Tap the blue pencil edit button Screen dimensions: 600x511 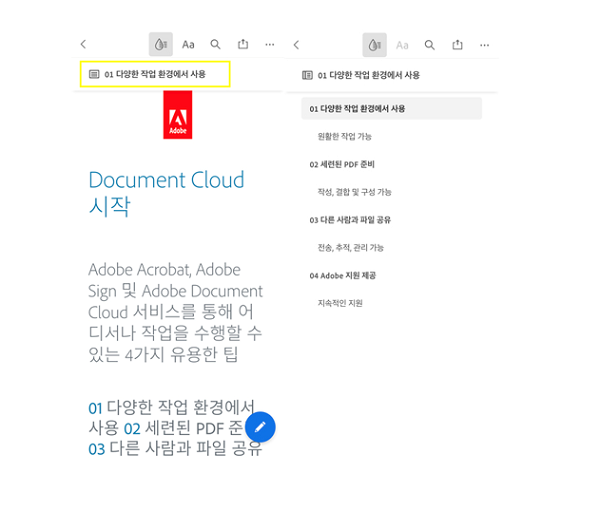pyautogui.click(x=260, y=427)
